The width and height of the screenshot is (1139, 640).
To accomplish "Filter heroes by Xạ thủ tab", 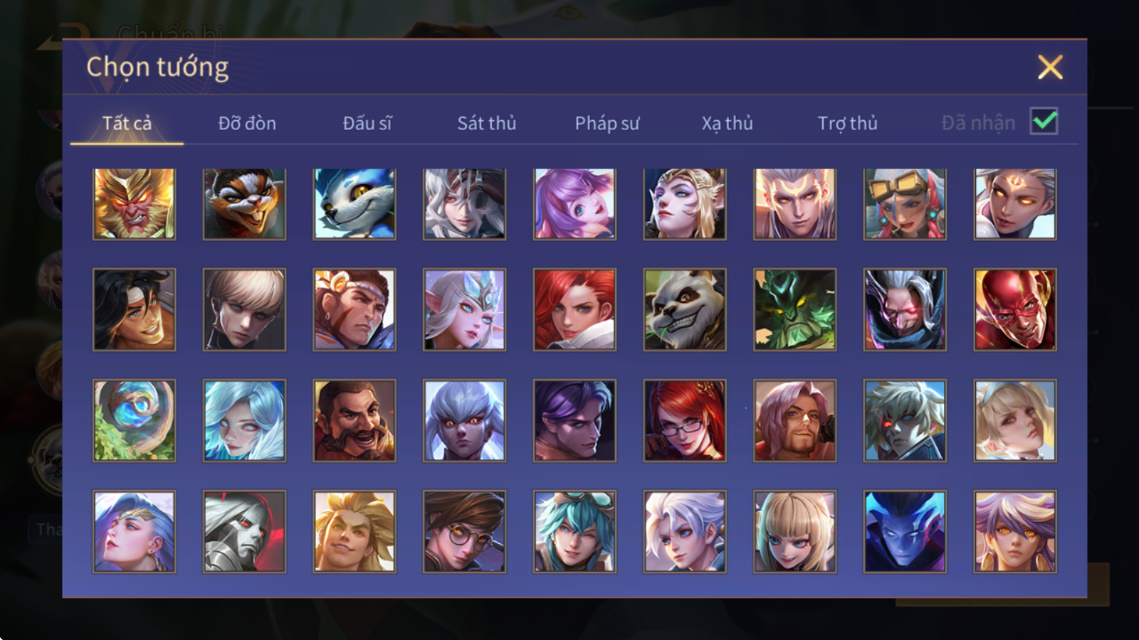I will click(727, 123).
